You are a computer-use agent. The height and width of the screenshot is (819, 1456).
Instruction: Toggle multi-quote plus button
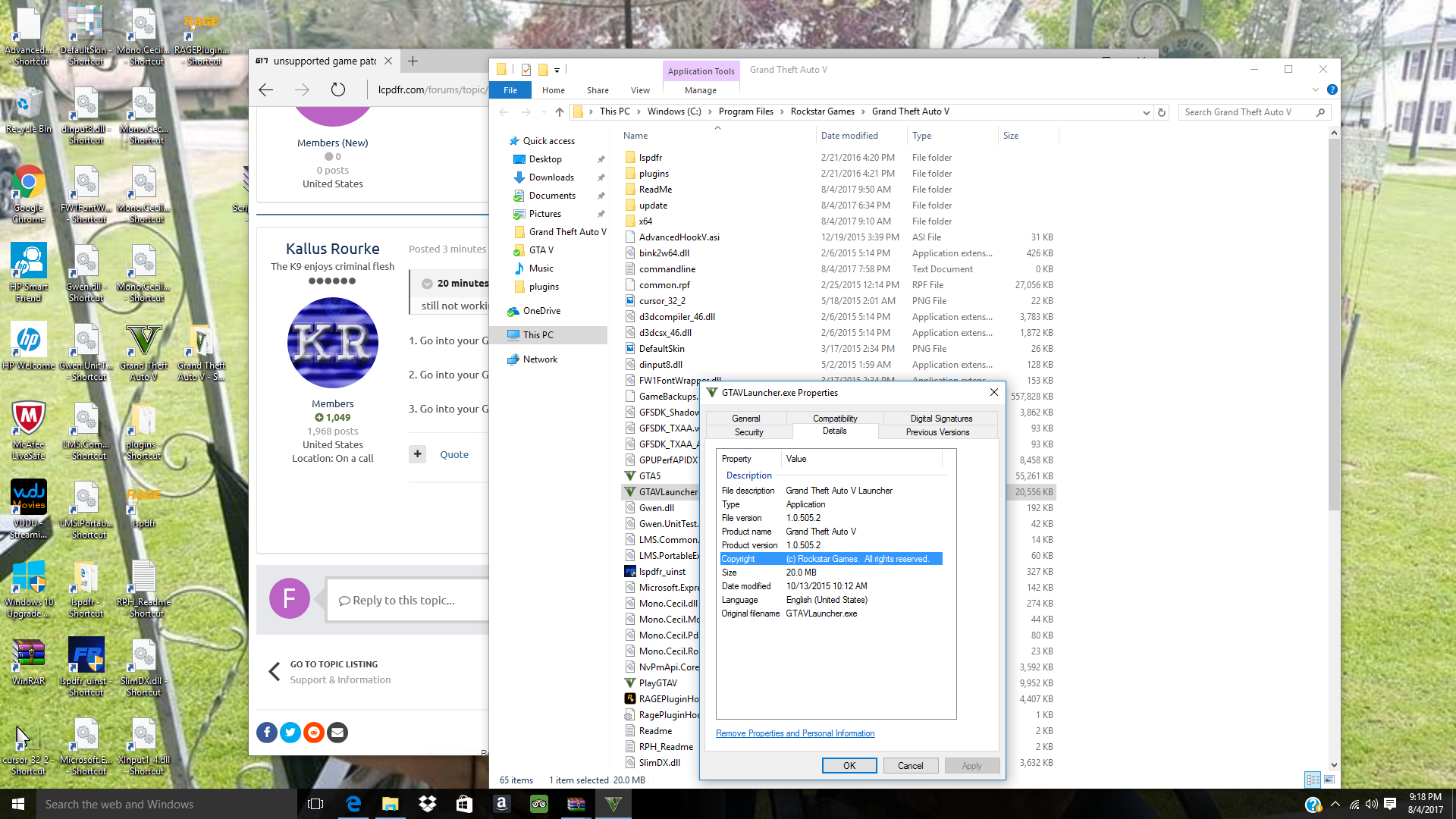point(417,454)
